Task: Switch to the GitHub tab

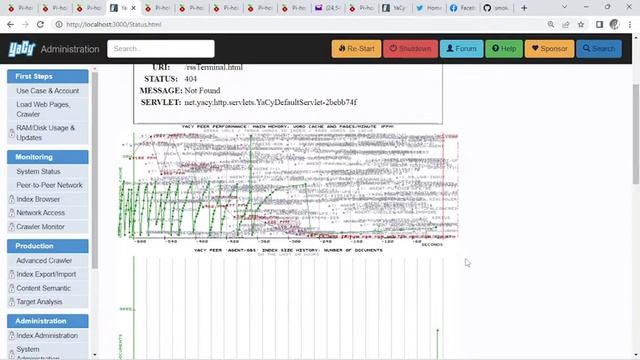Action: [x=496, y=8]
